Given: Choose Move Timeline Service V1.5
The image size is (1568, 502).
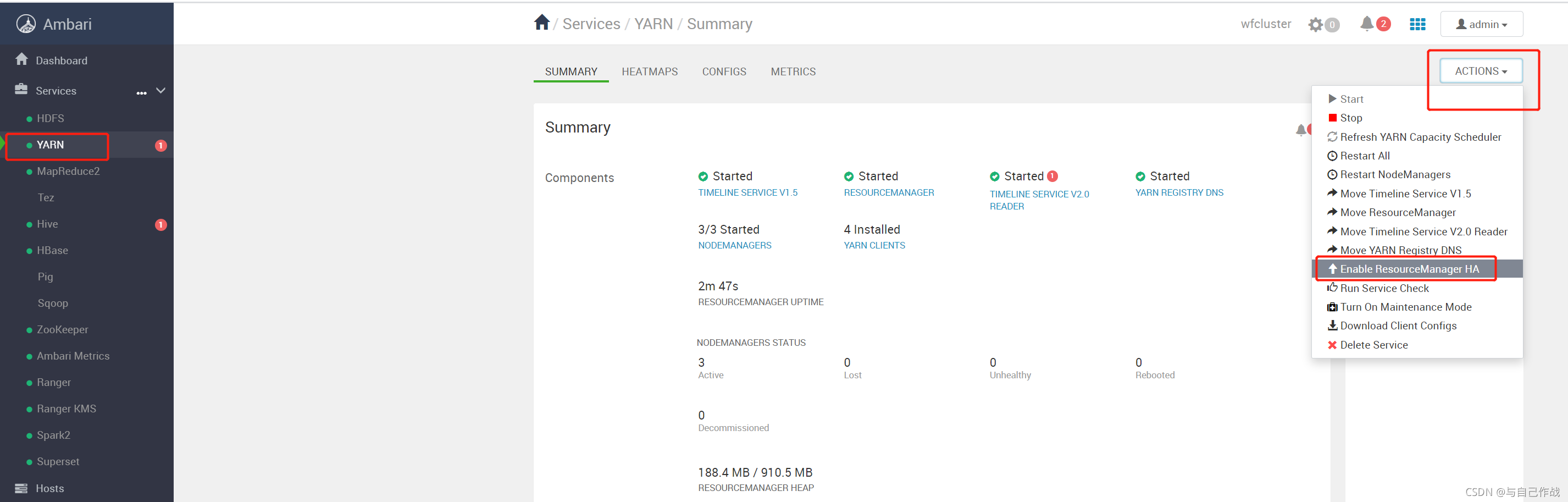Looking at the screenshot, I should pyautogui.click(x=1417, y=193).
